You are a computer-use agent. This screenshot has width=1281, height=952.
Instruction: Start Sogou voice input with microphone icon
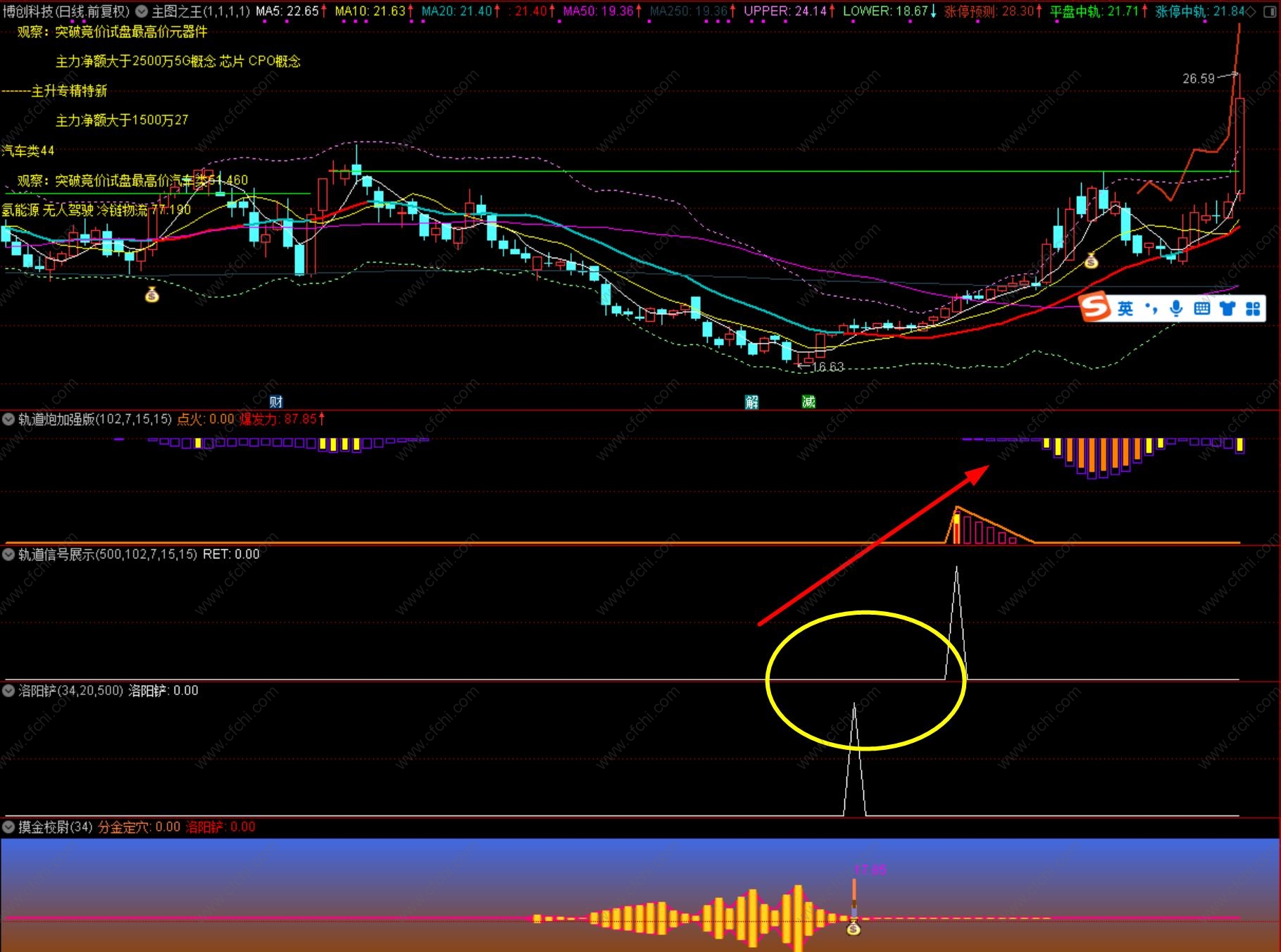pos(1176,308)
